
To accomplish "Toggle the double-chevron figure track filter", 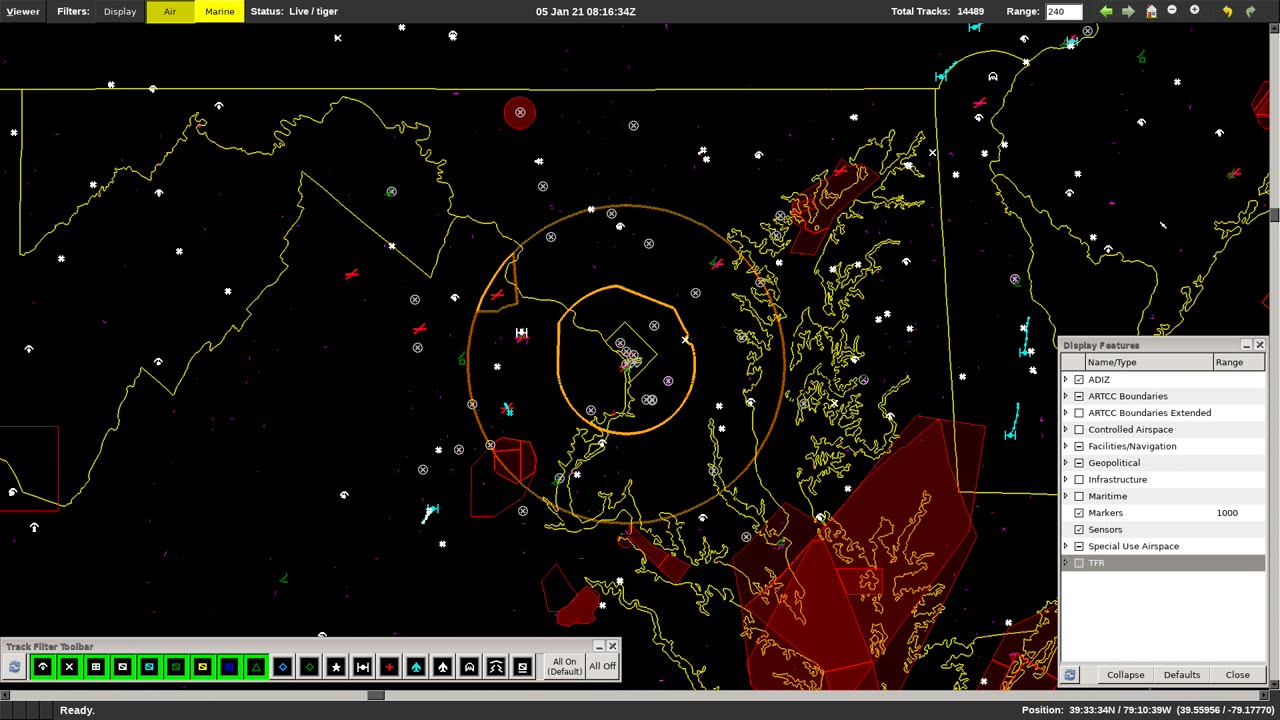I will 496,667.
